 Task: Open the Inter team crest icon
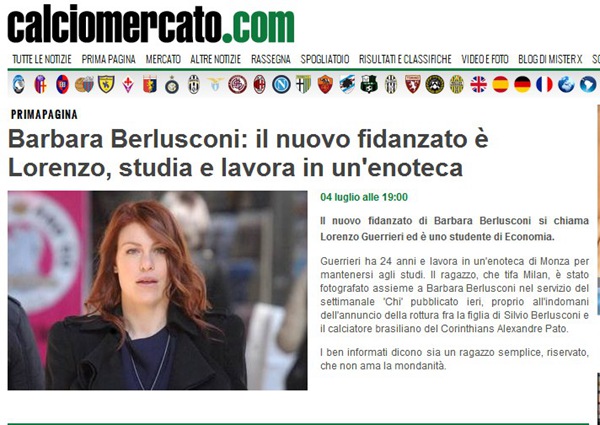click(172, 84)
